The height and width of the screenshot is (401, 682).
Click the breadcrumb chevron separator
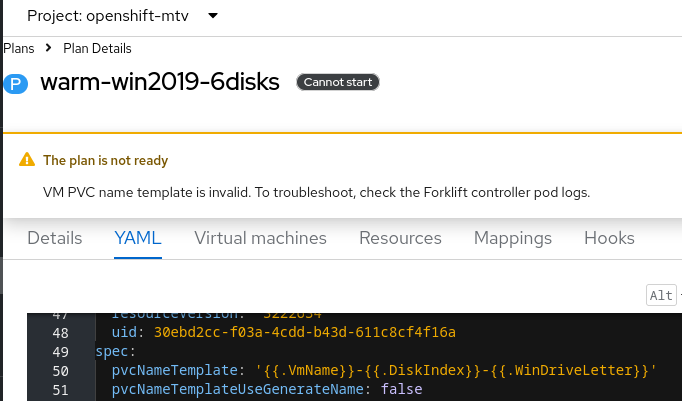[49, 48]
